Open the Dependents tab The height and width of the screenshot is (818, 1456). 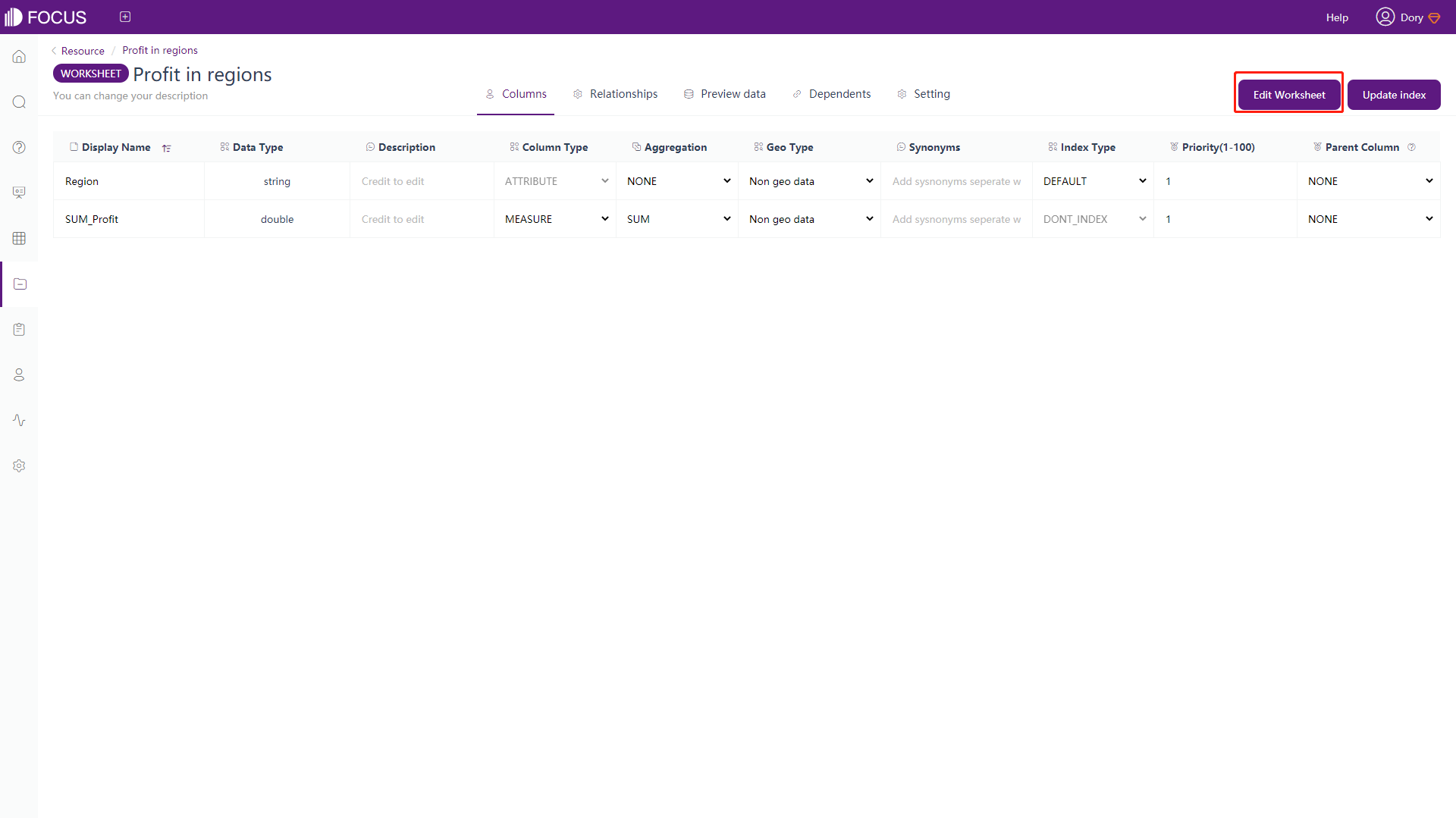click(831, 94)
